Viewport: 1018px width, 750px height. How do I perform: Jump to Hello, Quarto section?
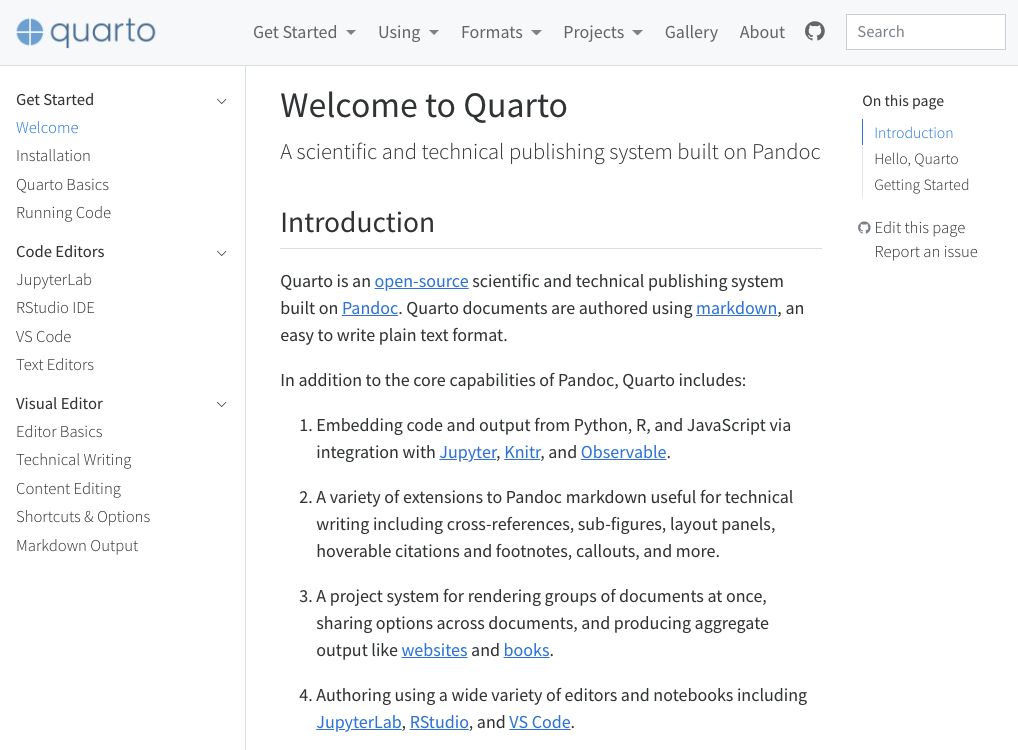(x=916, y=159)
